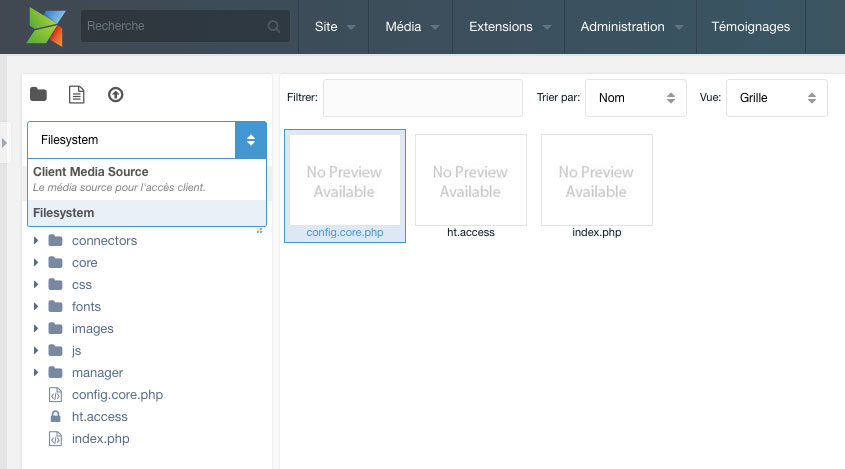Viewport: 845px width, 469px height.
Task: Select the index.php thumbnail
Action: click(597, 186)
